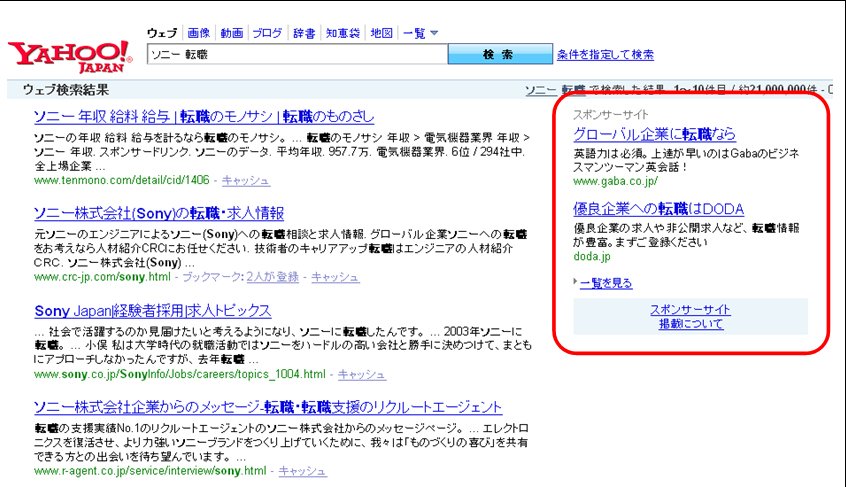Image resolution: width=846 pixels, height=487 pixels.
Task: Open cache for r-agent.co.jp result
Action: [302, 471]
